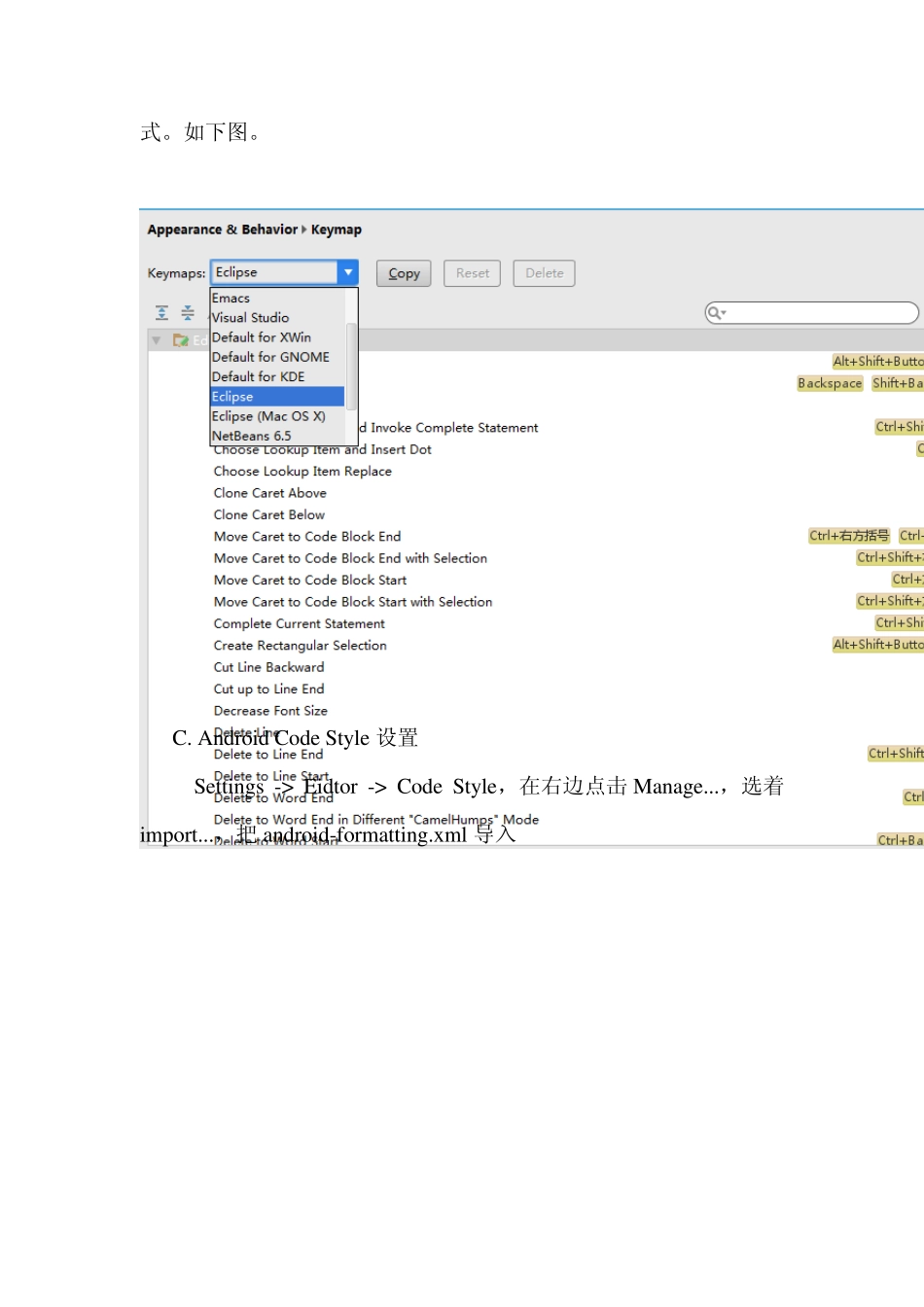Click the Ctrl+右方括号 shortcut label

[849, 536]
